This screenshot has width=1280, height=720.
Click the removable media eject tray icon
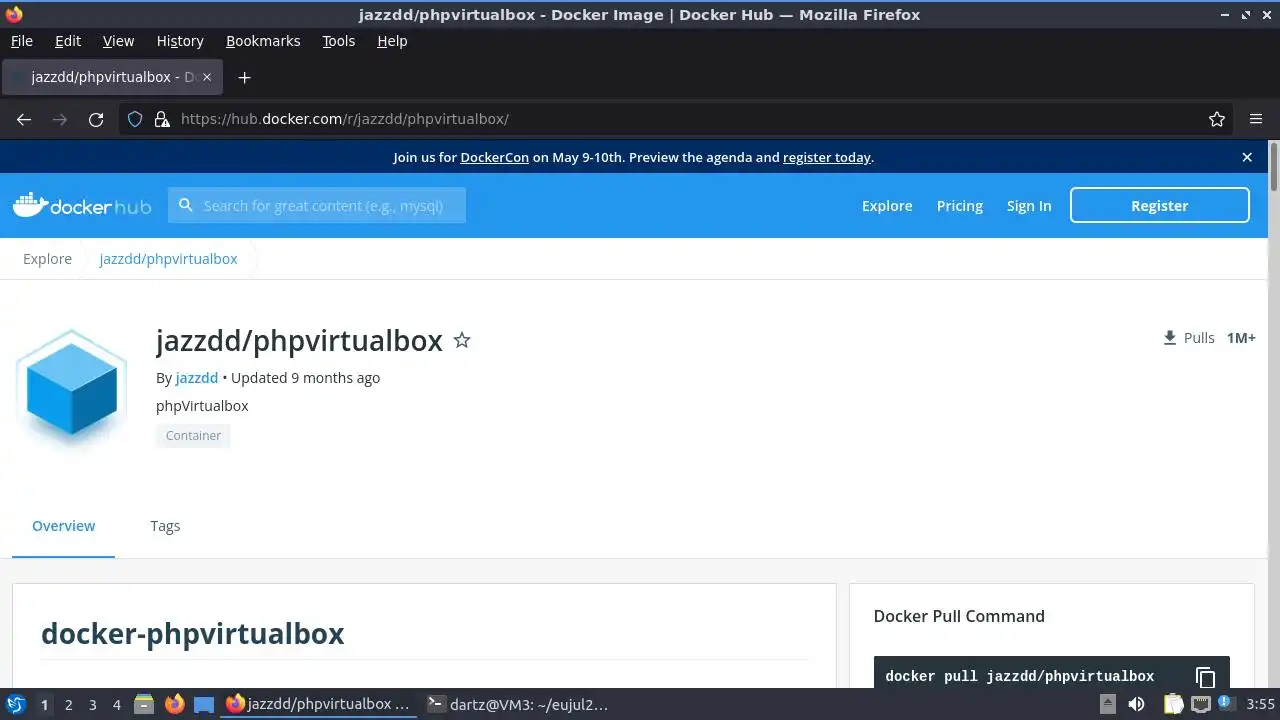1107,705
